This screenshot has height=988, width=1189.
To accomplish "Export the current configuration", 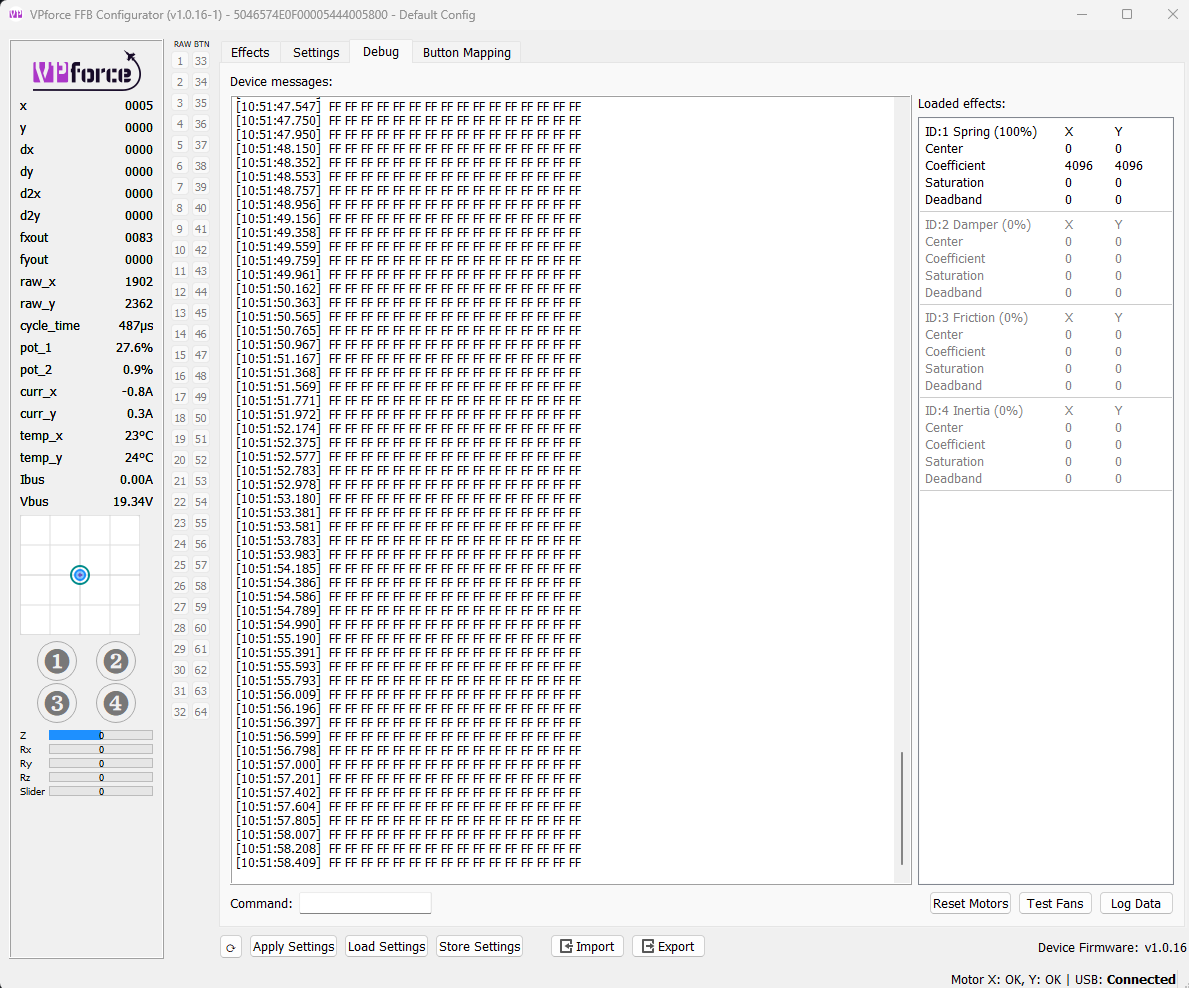I will click(x=668, y=946).
